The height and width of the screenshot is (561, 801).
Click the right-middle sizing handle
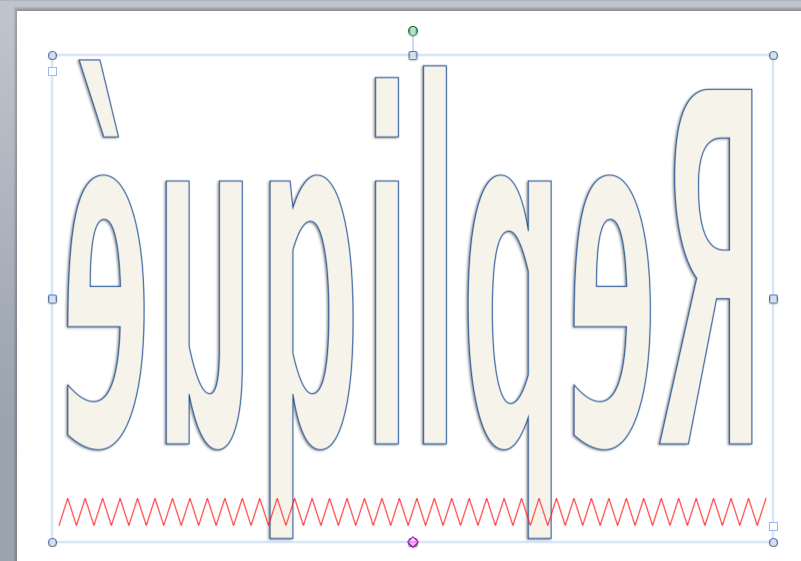(x=773, y=299)
